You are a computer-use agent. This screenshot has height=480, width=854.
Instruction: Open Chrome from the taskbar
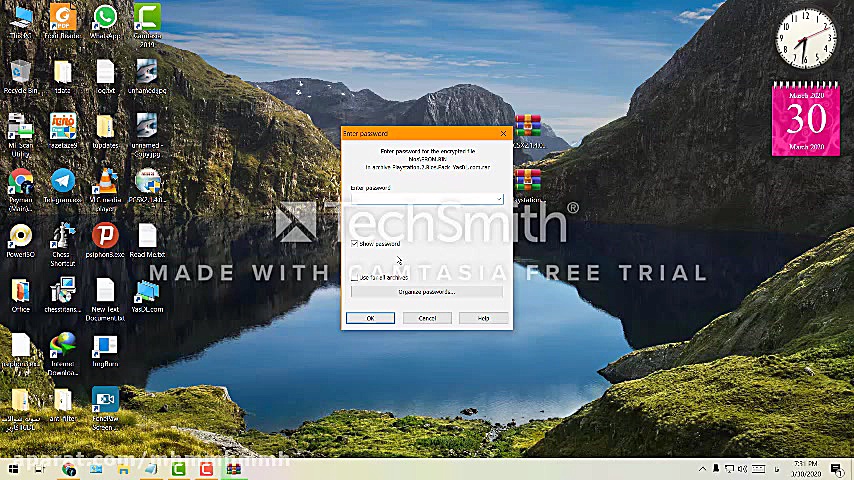[x=69, y=469]
